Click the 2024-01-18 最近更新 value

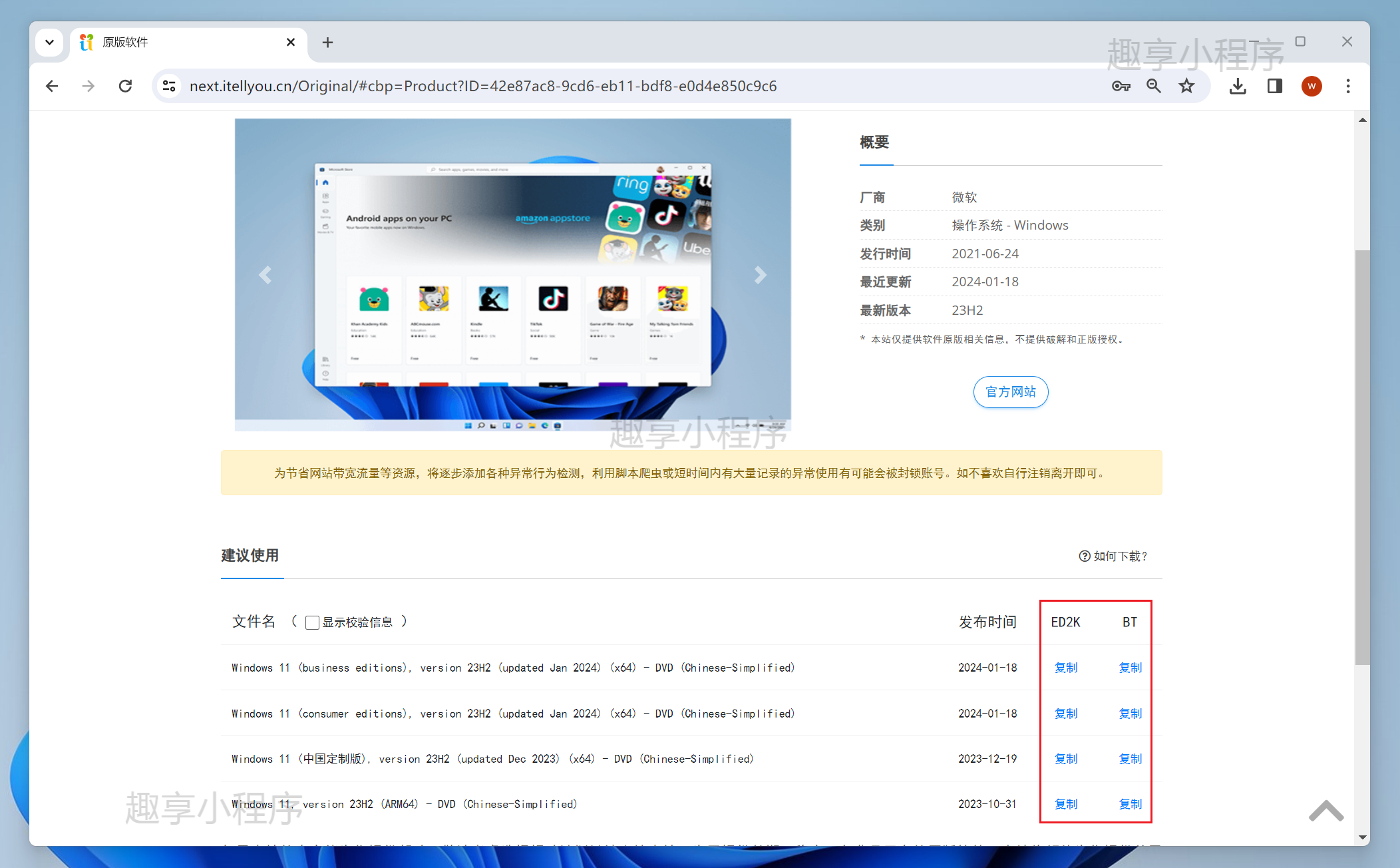click(x=985, y=282)
